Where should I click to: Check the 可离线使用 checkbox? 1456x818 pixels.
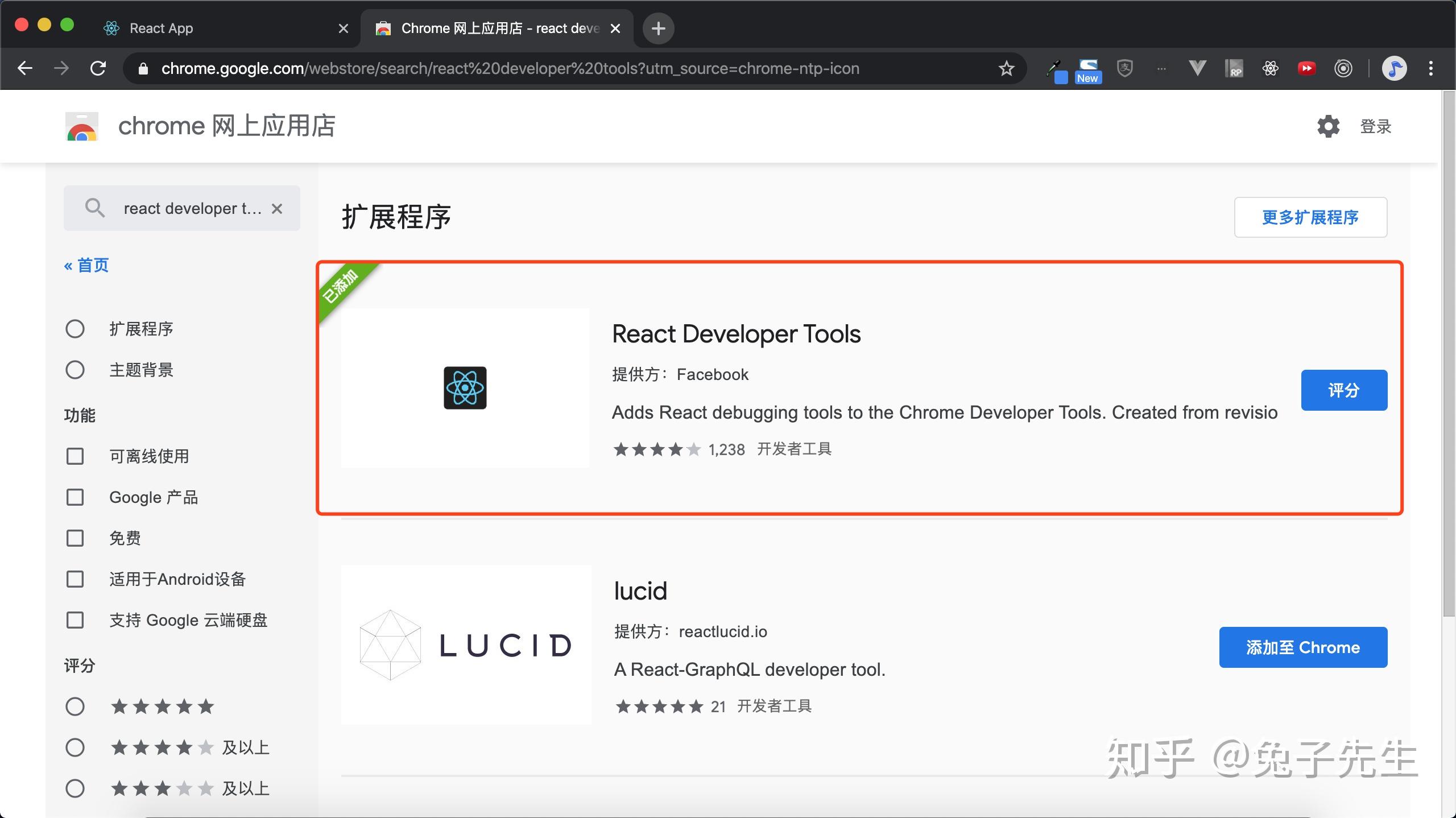(x=75, y=456)
